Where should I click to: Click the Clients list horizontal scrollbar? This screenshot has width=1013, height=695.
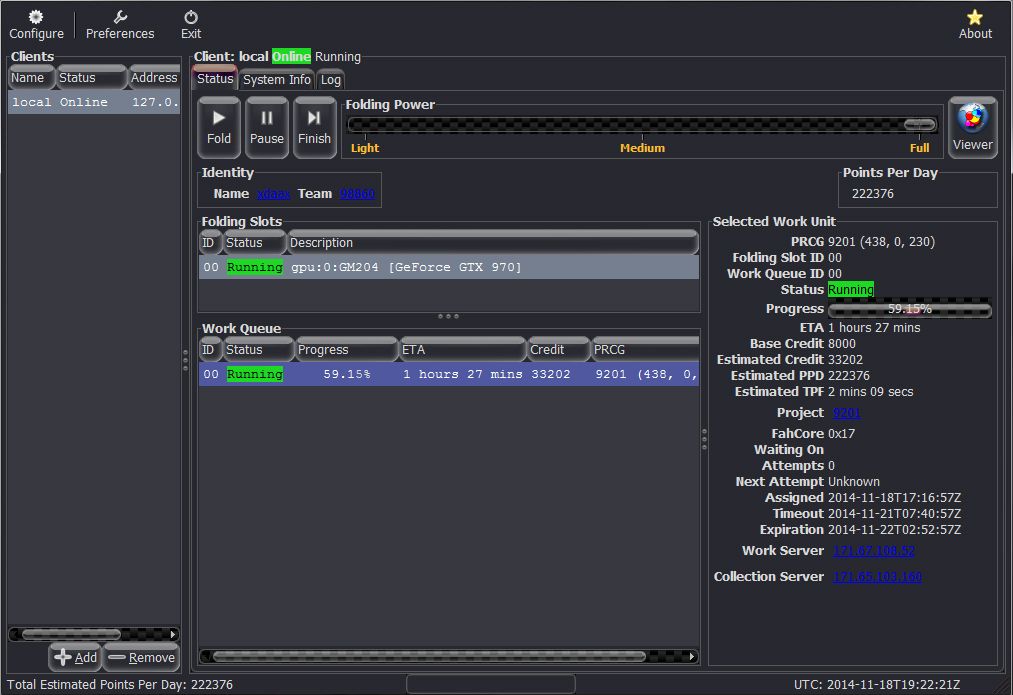(71, 634)
